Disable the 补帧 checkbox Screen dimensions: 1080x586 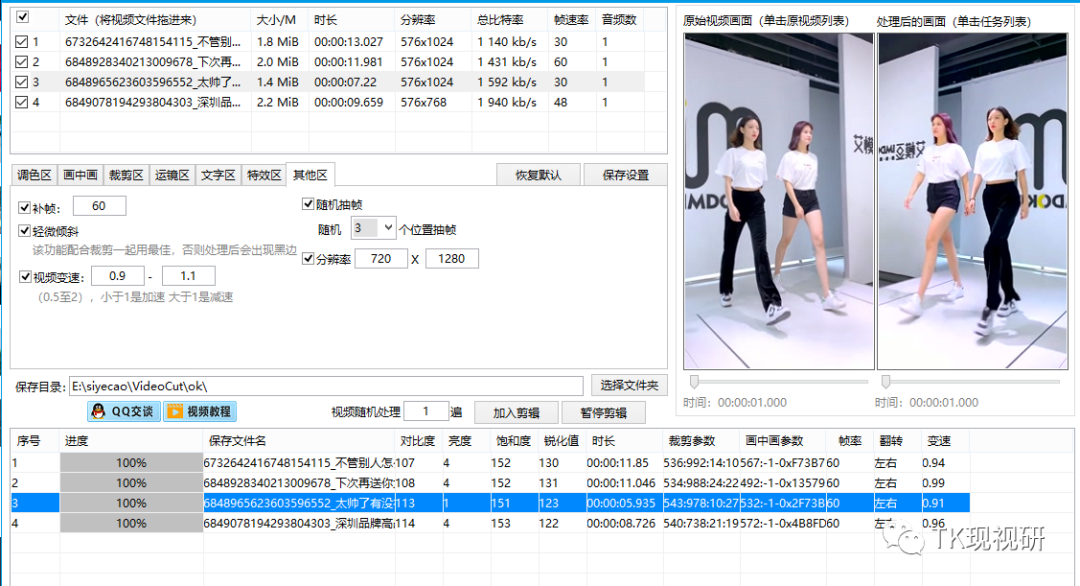25,207
